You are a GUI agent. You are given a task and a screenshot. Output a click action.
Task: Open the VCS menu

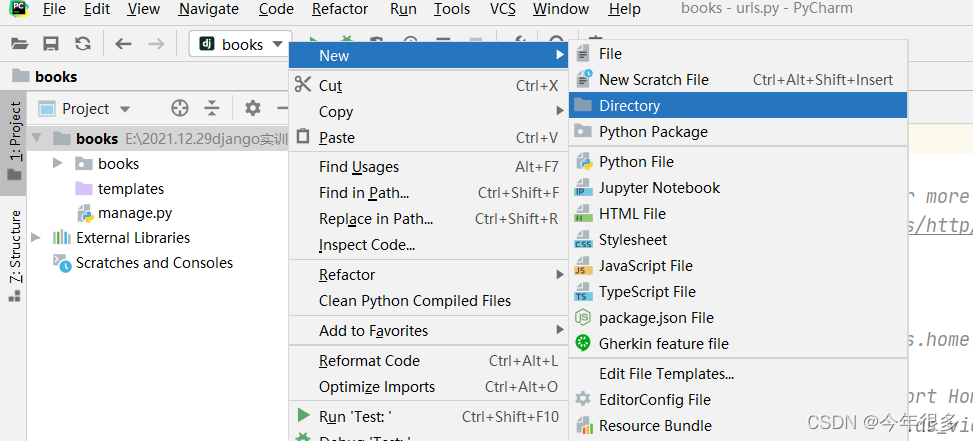pyautogui.click(x=503, y=9)
